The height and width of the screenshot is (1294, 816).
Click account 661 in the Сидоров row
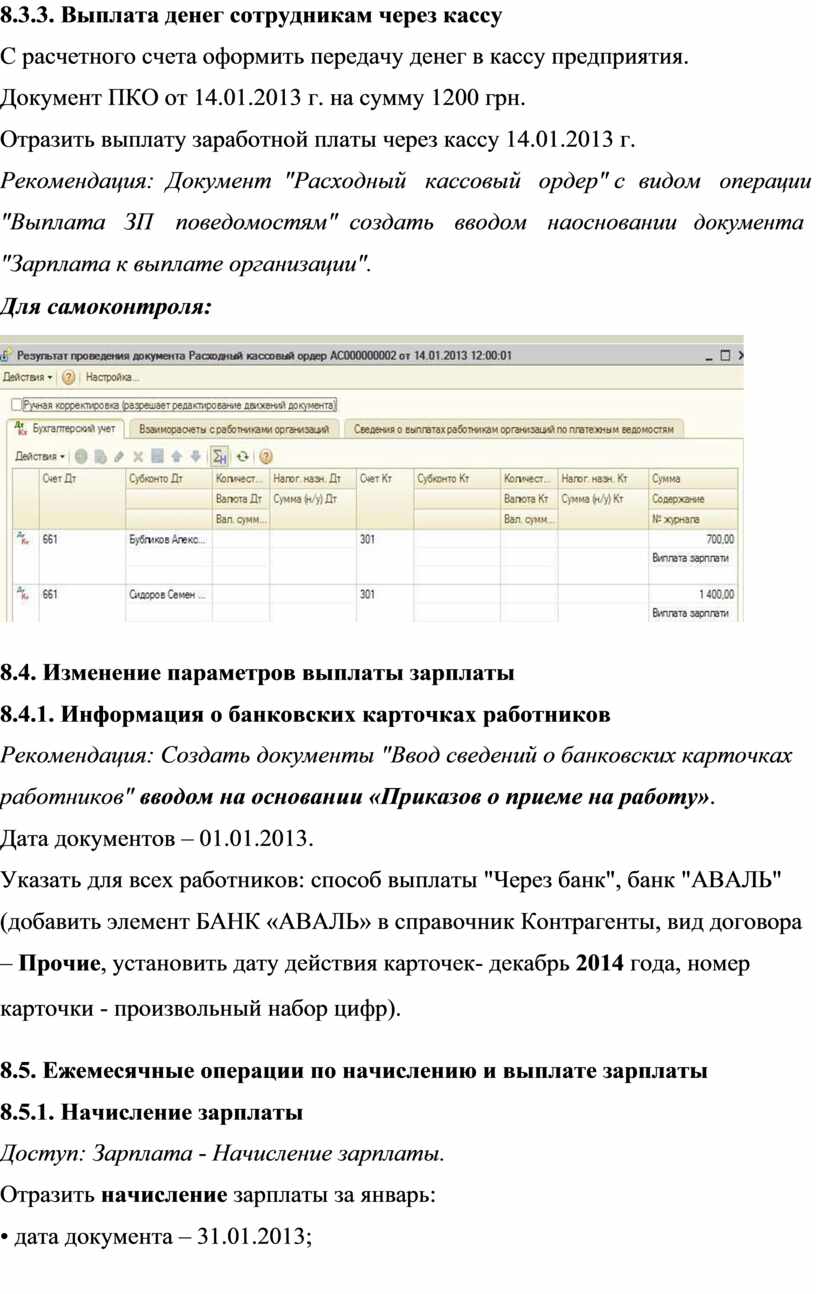click(51, 595)
